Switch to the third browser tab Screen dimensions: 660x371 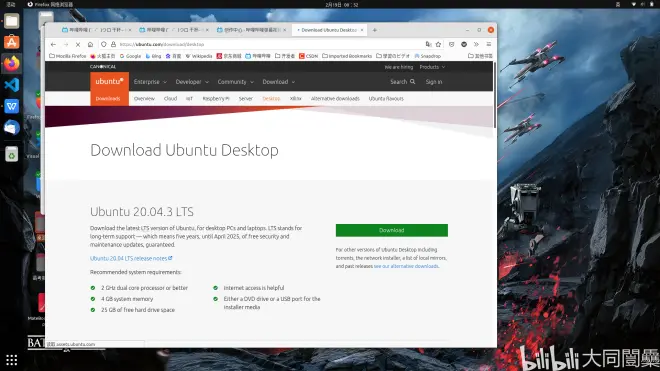click(x=251, y=30)
